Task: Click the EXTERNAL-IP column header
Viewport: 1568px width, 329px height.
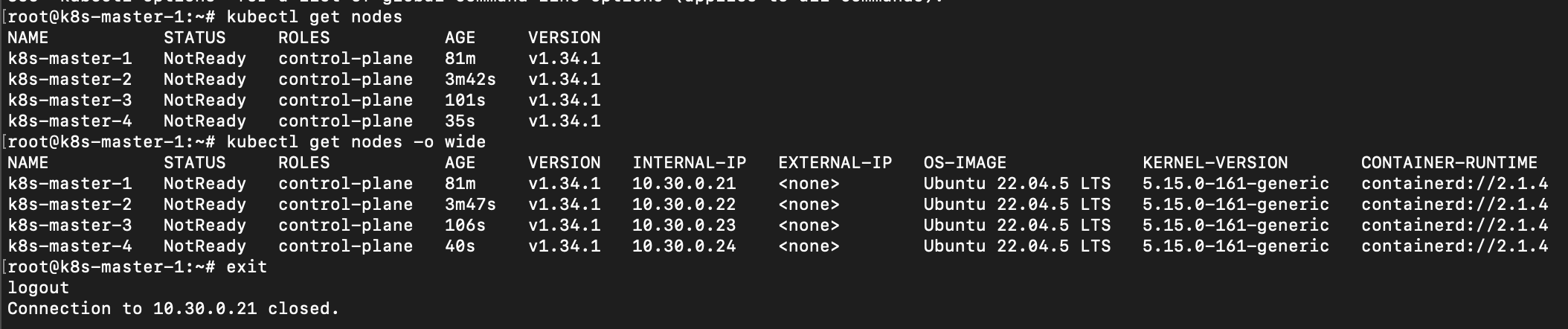Action: point(835,163)
